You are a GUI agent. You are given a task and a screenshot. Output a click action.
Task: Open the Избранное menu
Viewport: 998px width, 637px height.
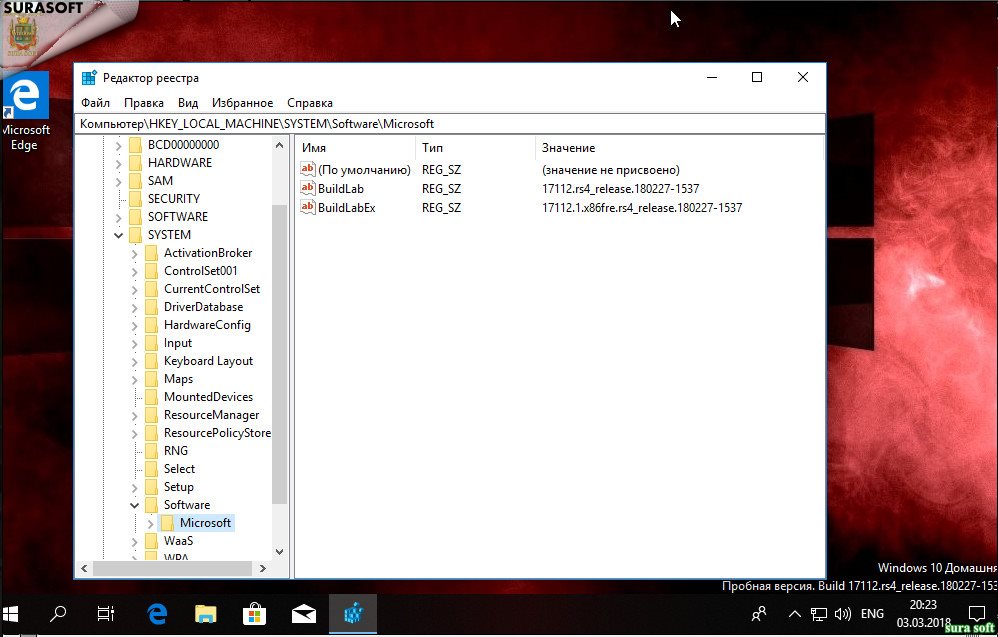tap(242, 103)
